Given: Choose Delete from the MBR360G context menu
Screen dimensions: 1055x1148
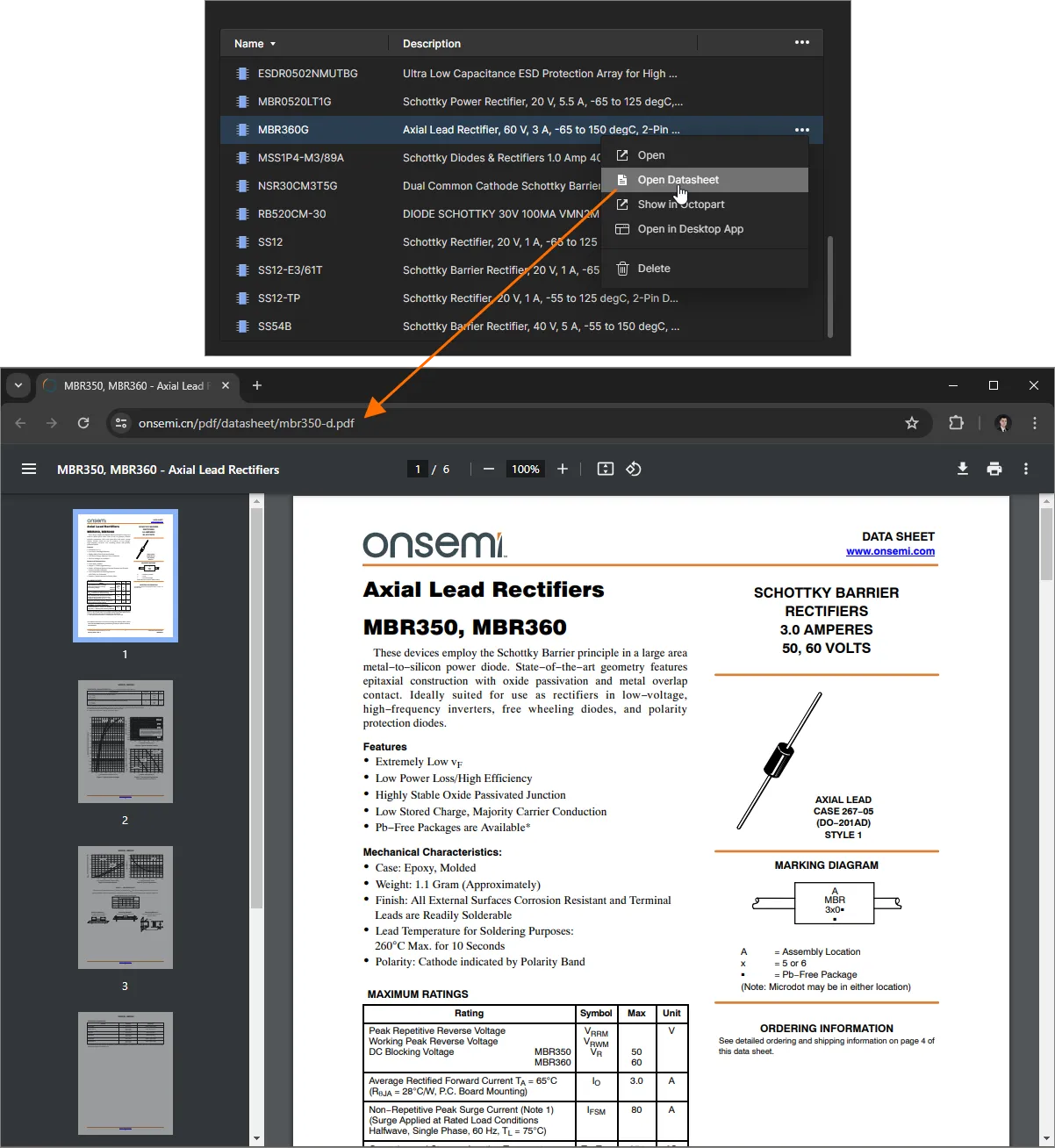Looking at the screenshot, I should pyautogui.click(x=653, y=269).
